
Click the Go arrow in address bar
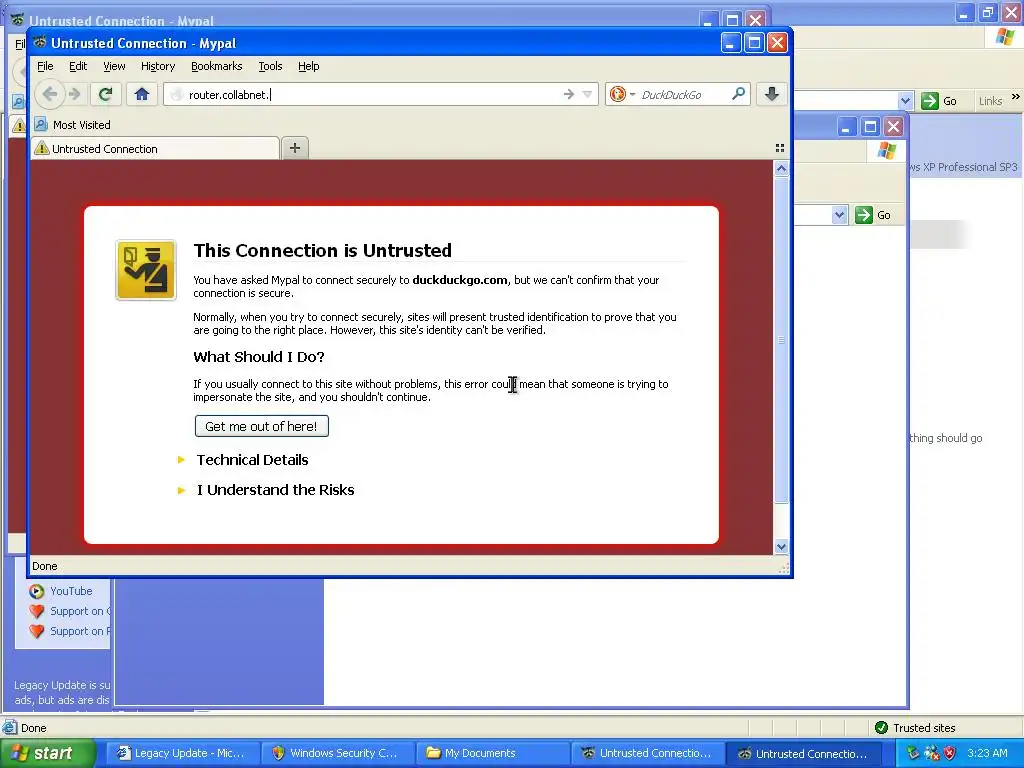[x=569, y=94]
